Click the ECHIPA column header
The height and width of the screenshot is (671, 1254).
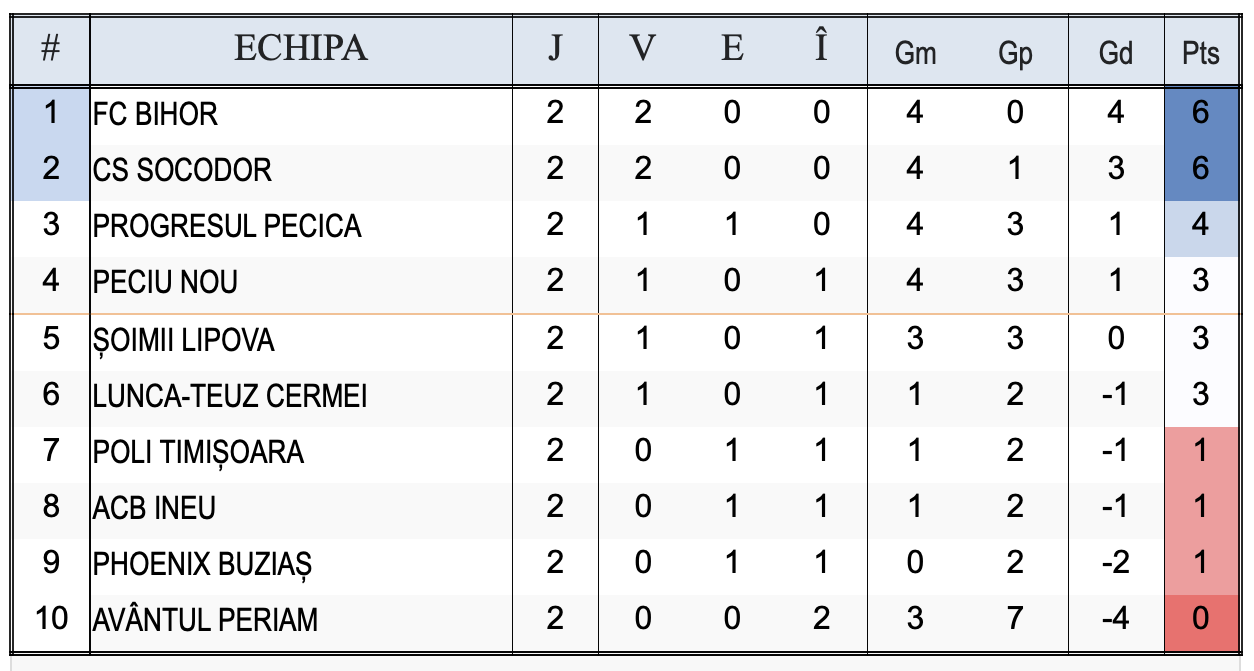(x=301, y=49)
